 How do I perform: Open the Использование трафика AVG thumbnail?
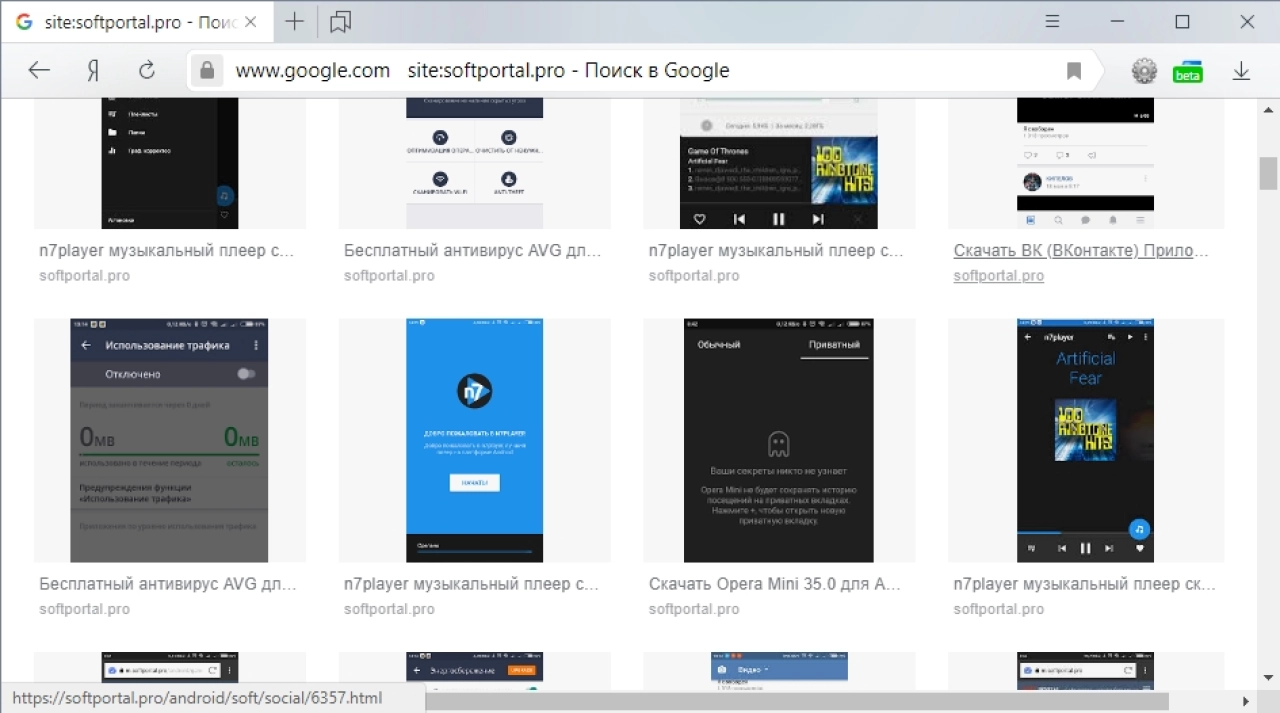coord(169,441)
